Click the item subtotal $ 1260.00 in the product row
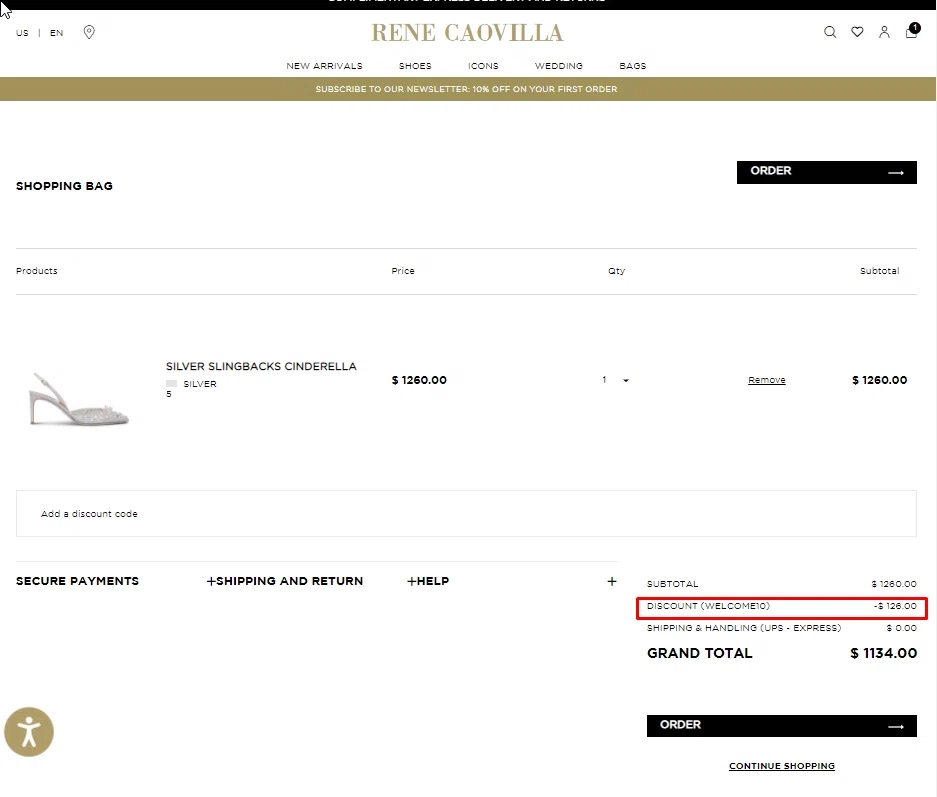The width and height of the screenshot is (937, 797). click(x=880, y=380)
